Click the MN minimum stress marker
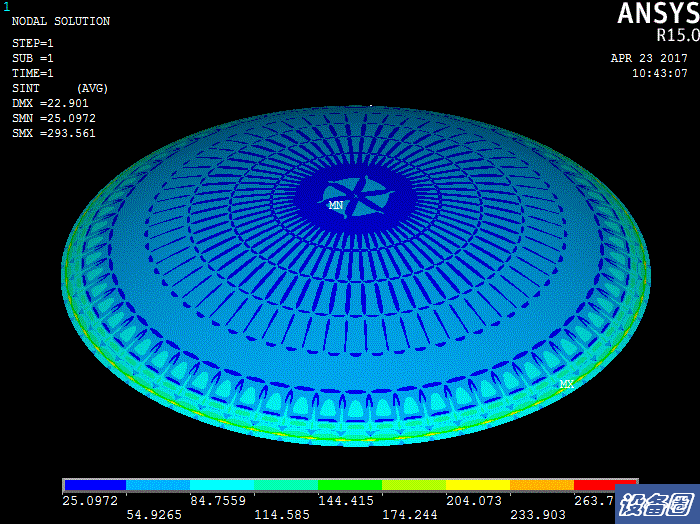This screenshot has height=524, width=700. tap(335, 205)
